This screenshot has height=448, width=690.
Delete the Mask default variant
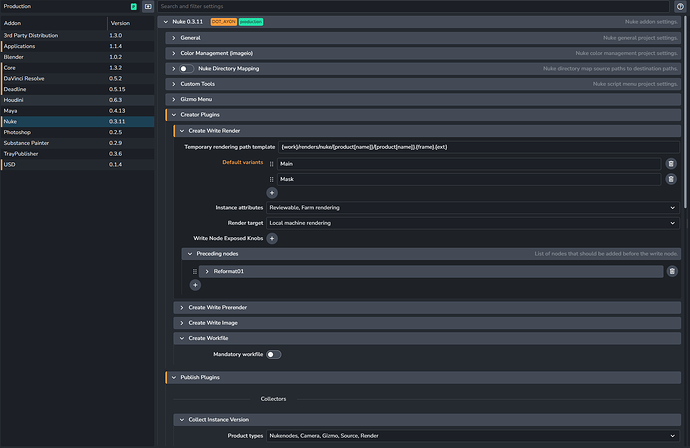click(x=670, y=178)
